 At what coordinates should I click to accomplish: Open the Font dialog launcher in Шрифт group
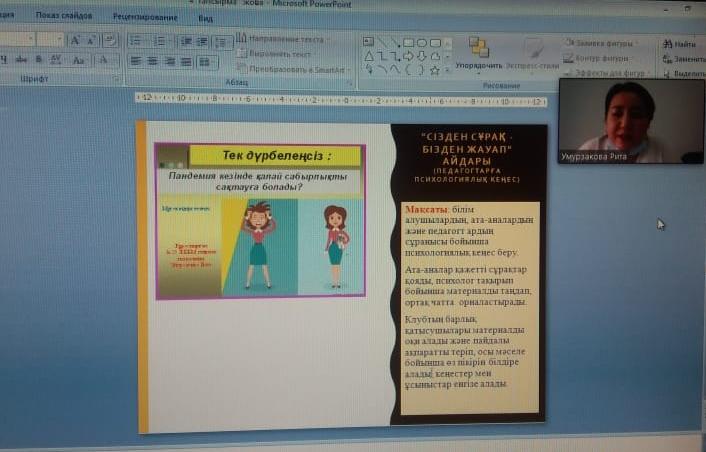point(116,79)
